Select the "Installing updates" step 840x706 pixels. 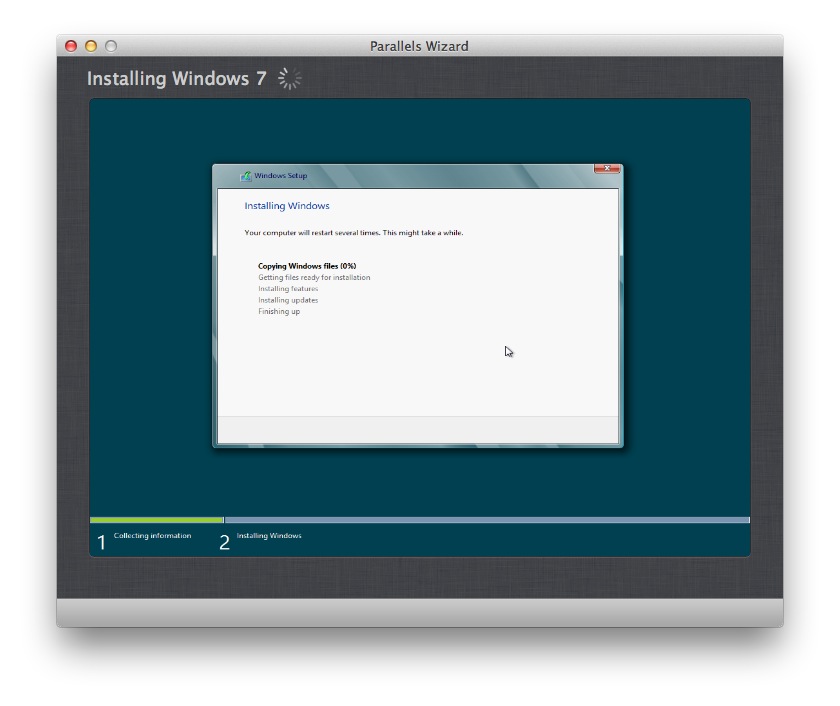288,300
